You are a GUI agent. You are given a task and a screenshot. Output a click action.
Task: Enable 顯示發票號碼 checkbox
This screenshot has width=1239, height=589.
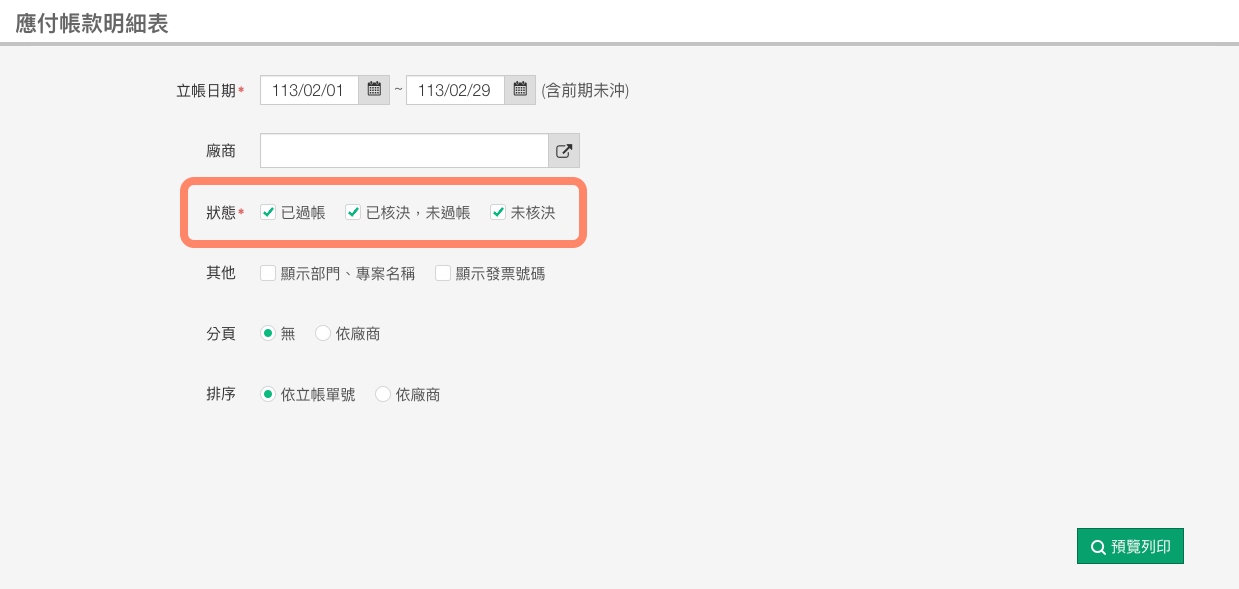[x=443, y=273]
